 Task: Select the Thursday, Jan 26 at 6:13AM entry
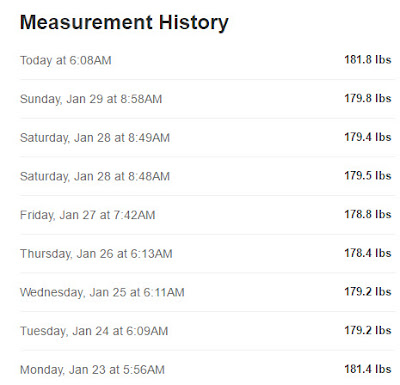coord(207,254)
